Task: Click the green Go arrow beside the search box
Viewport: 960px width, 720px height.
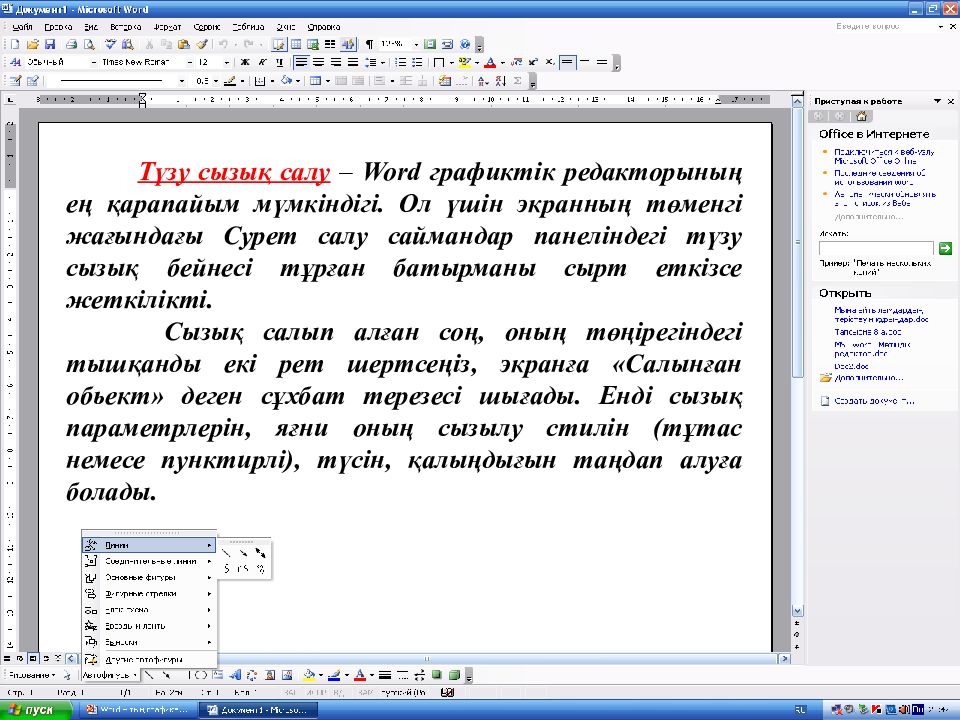Action: tap(945, 248)
